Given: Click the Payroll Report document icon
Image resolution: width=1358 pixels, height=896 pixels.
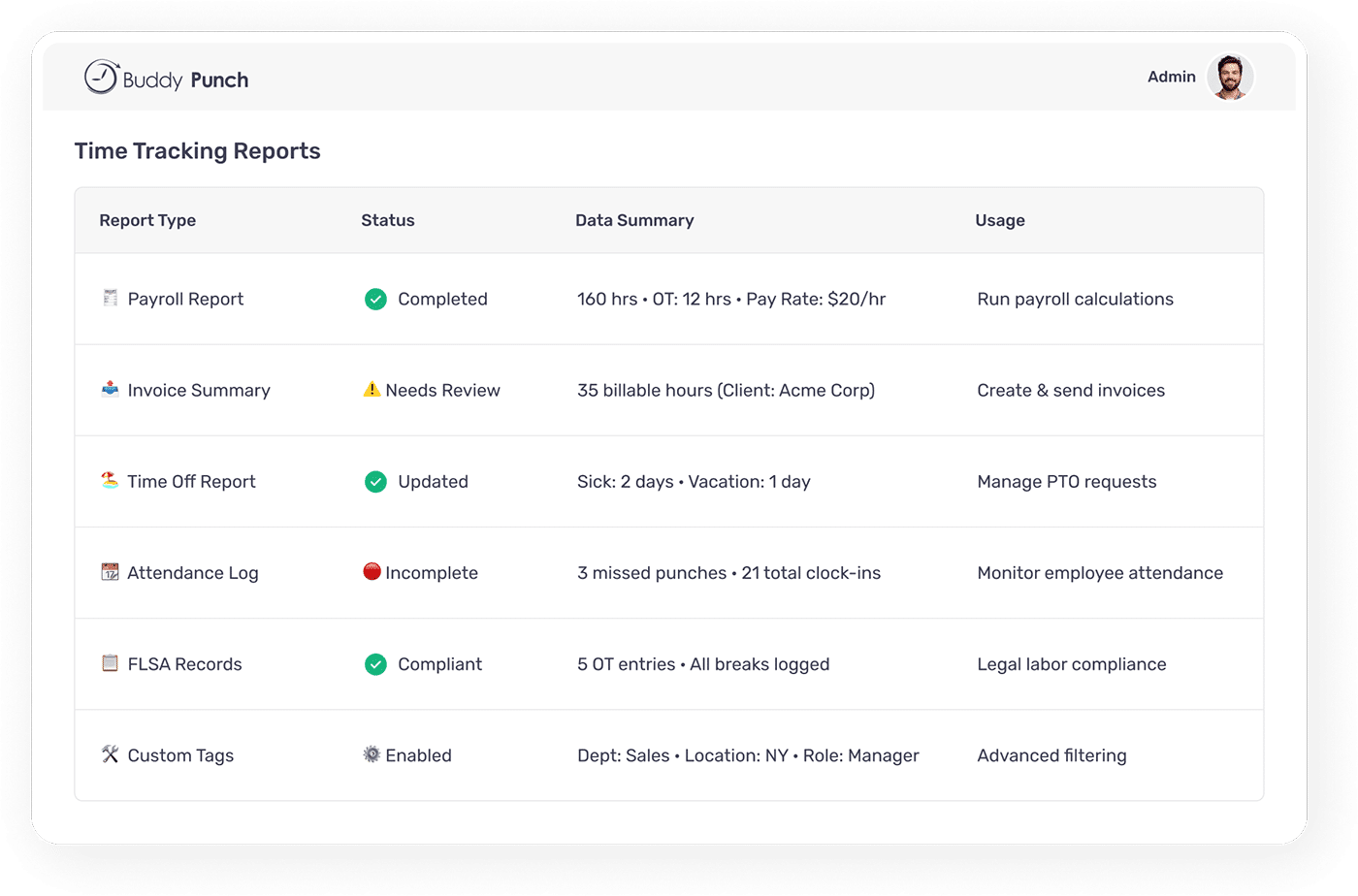Looking at the screenshot, I should coord(110,298).
